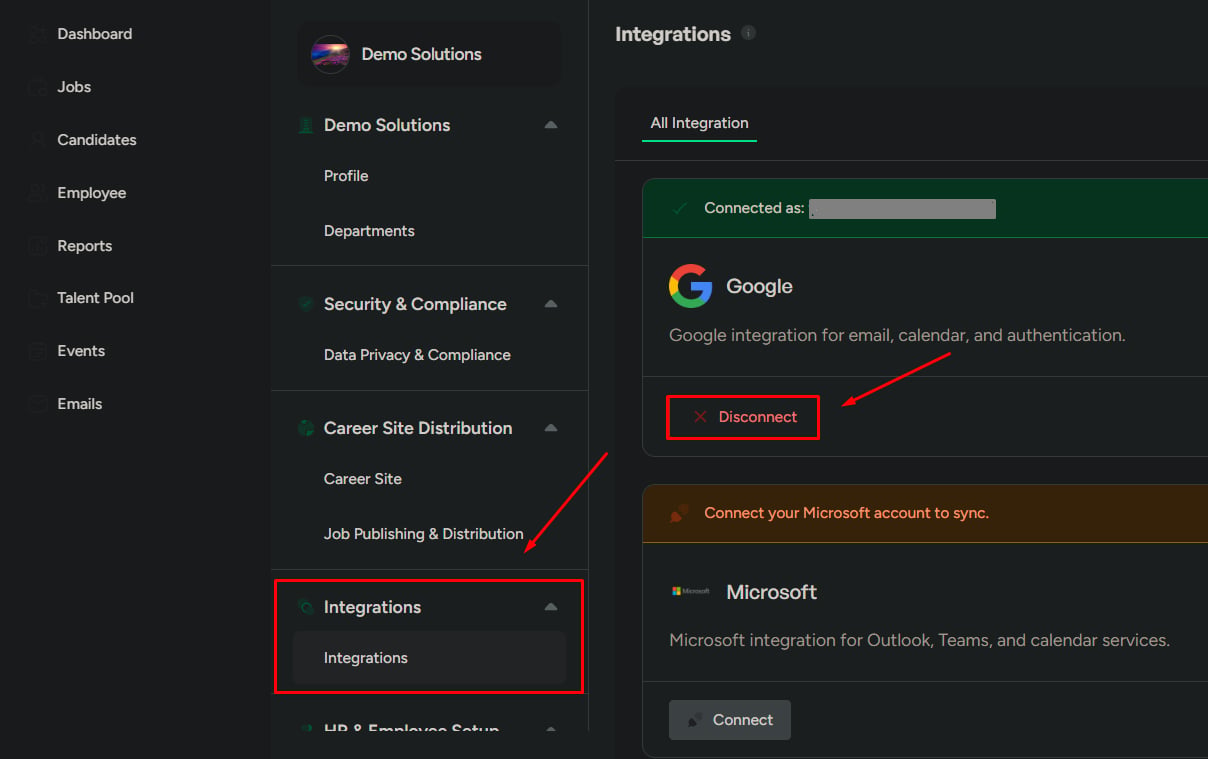Viewport: 1208px width, 759px height.
Task: Go to Candidates in the left navigation
Action: (x=97, y=140)
